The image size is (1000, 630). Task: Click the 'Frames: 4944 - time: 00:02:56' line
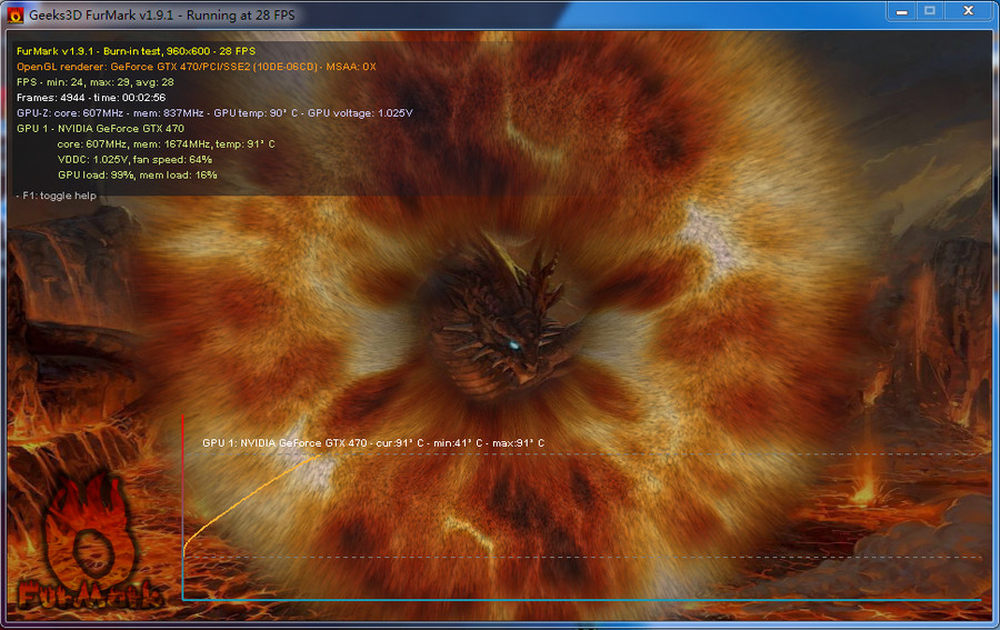91,98
